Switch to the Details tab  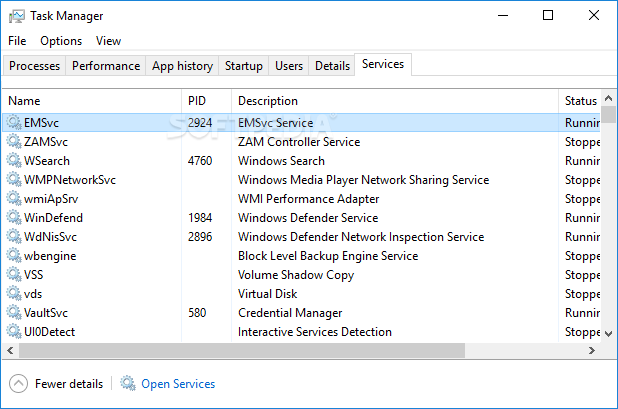(332, 65)
